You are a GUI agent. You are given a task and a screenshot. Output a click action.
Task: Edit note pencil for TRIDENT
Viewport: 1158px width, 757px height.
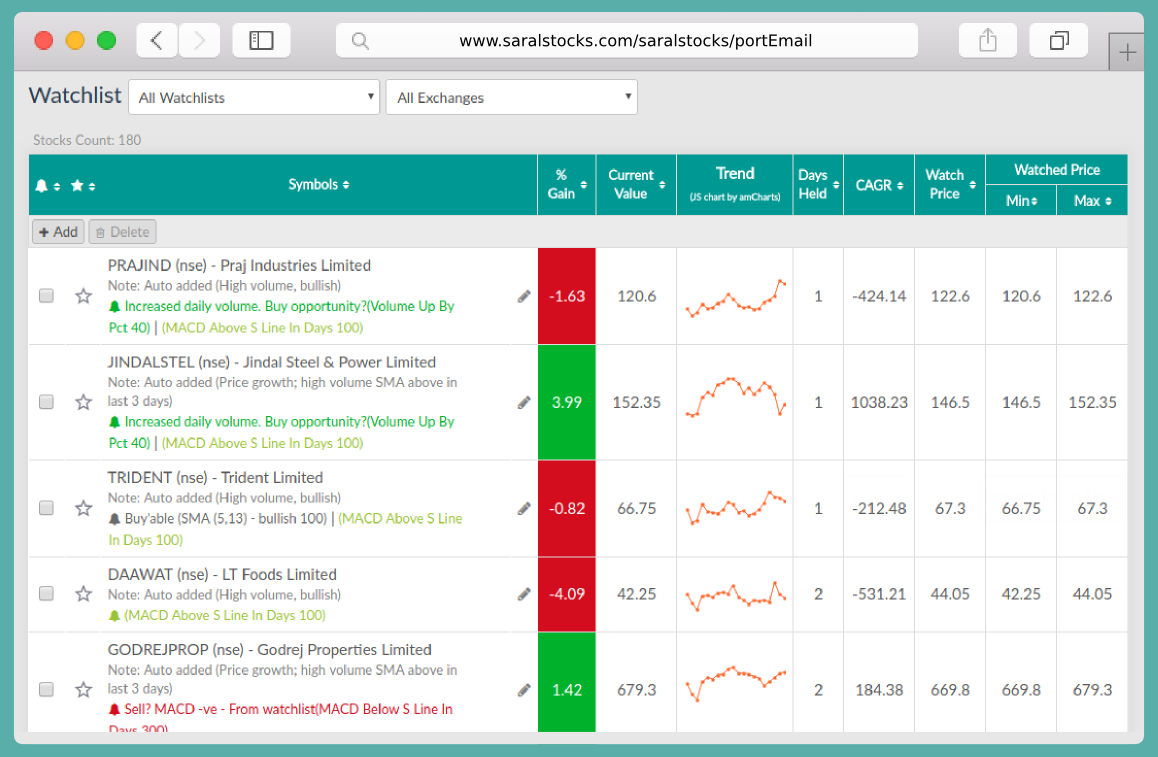(x=524, y=508)
